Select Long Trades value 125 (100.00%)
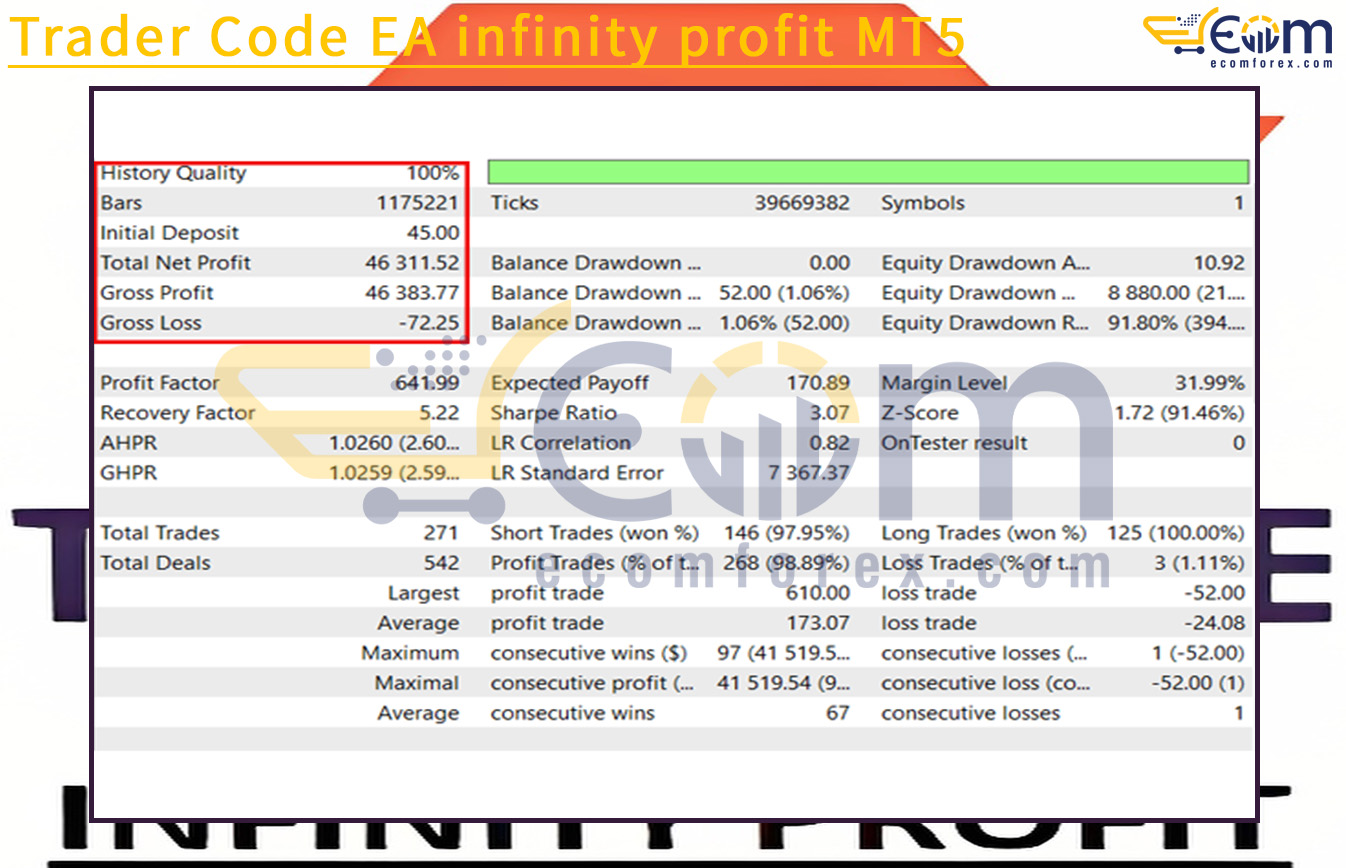Screen dimensions: 1346x868 pos(1176,533)
